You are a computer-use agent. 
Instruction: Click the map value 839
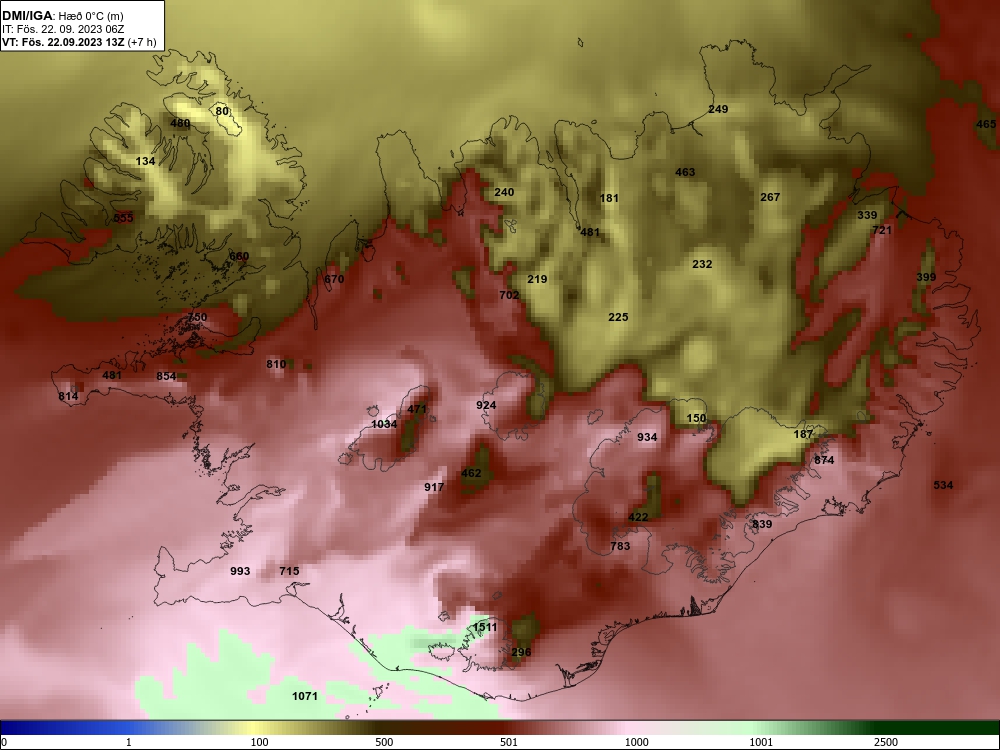(x=762, y=524)
